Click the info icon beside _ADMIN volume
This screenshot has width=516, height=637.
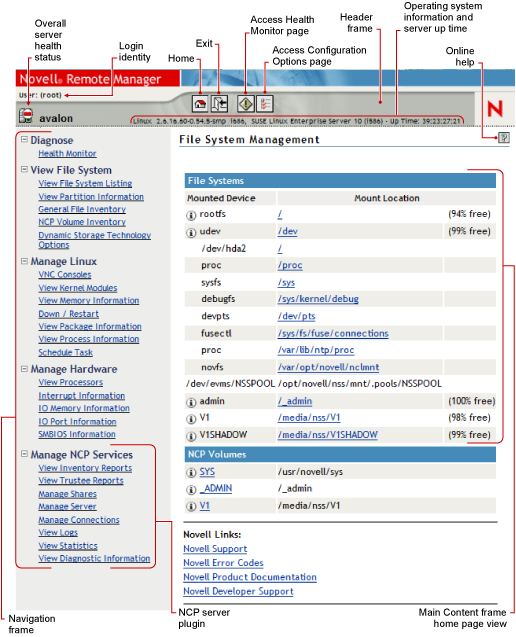(191, 490)
